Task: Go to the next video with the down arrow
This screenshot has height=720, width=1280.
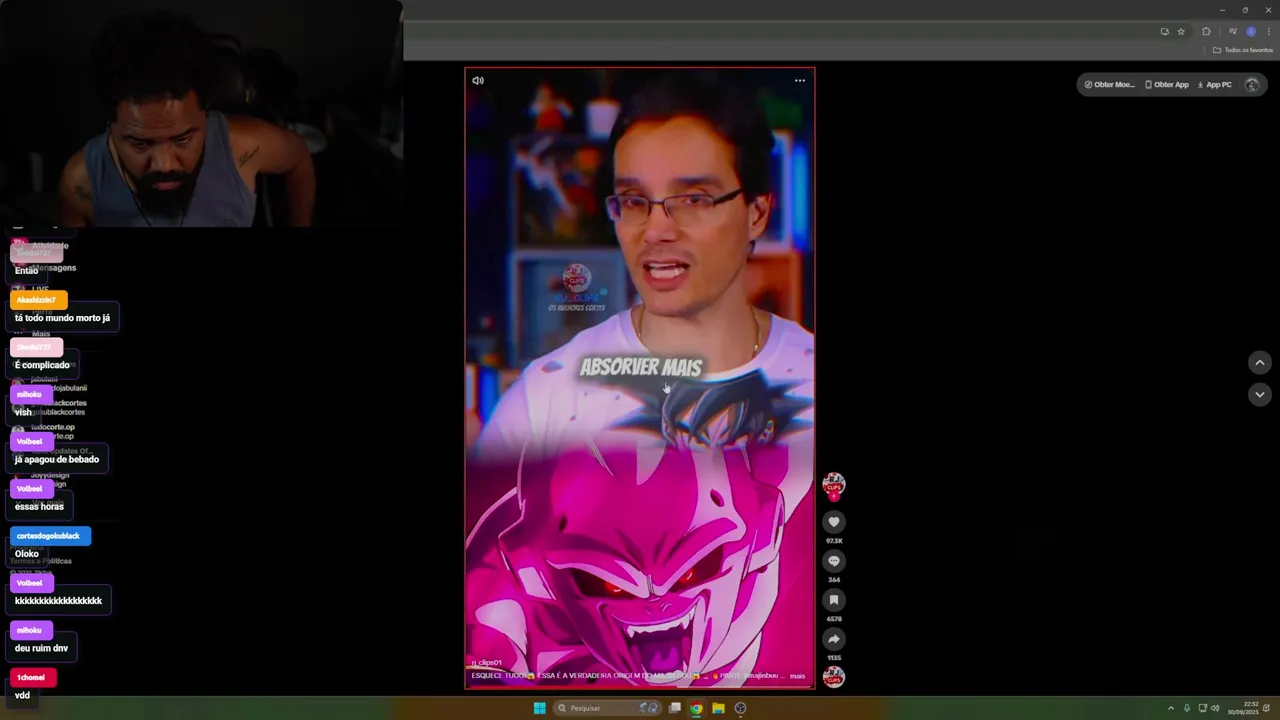Action: click(1260, 394)
